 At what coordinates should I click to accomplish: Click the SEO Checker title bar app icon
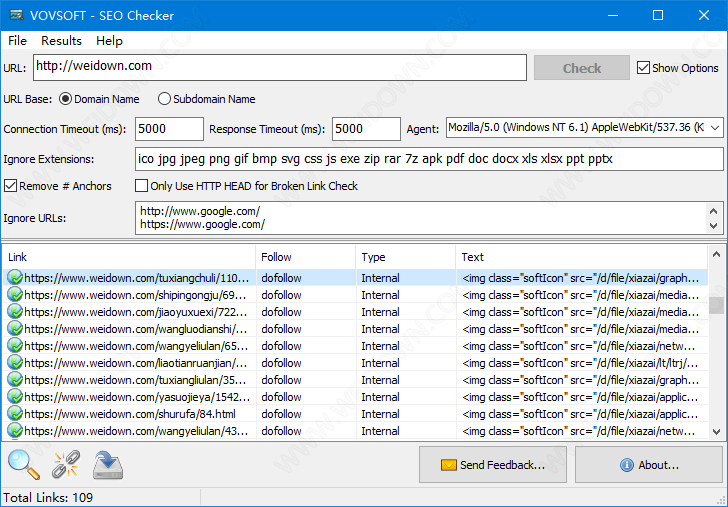[x=17, y=15]
